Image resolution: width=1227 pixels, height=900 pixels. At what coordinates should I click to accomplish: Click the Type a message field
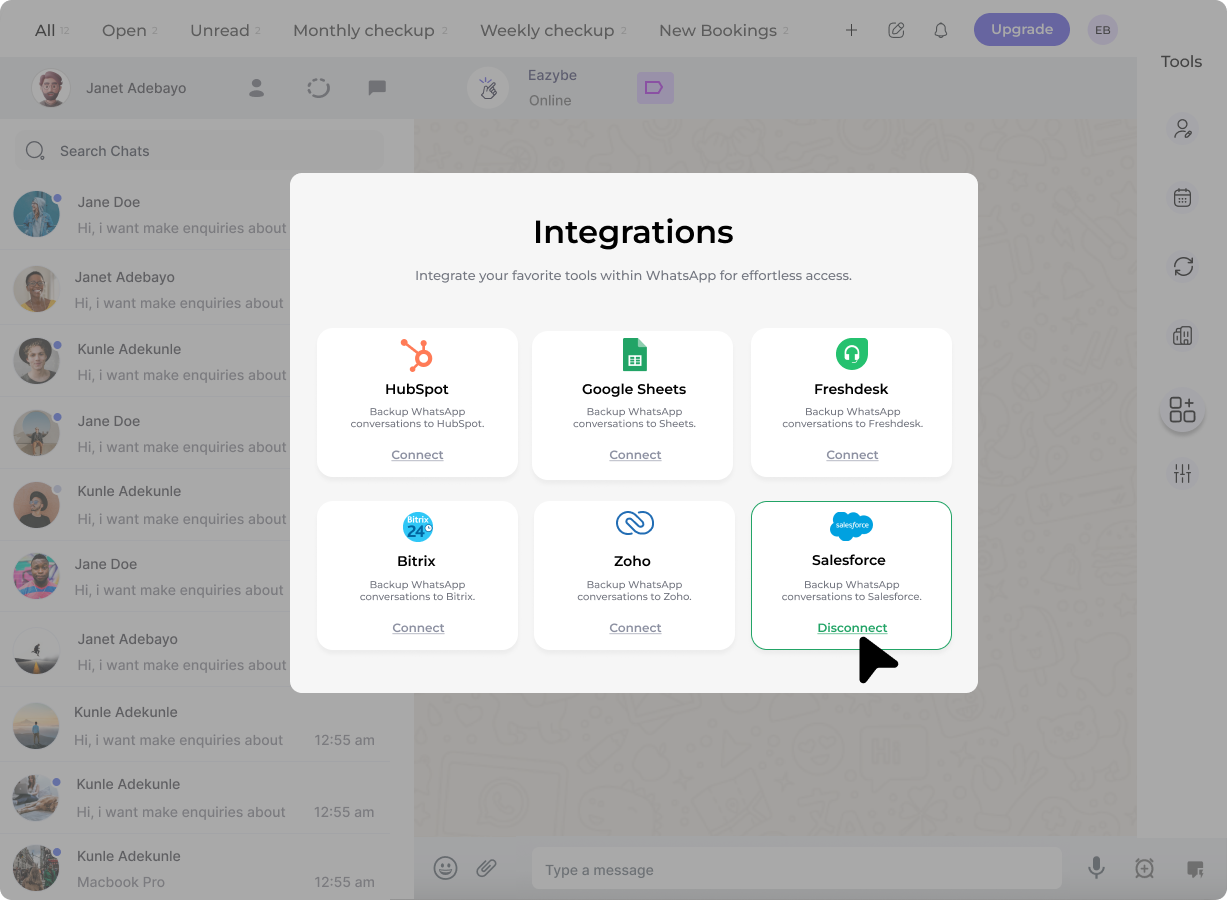[x=796, y=869]
